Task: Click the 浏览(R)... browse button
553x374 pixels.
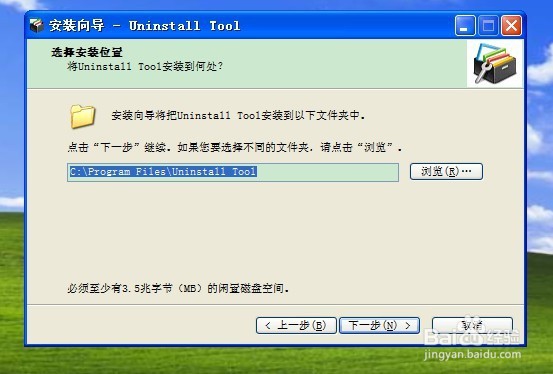Action: click(446, 171)
